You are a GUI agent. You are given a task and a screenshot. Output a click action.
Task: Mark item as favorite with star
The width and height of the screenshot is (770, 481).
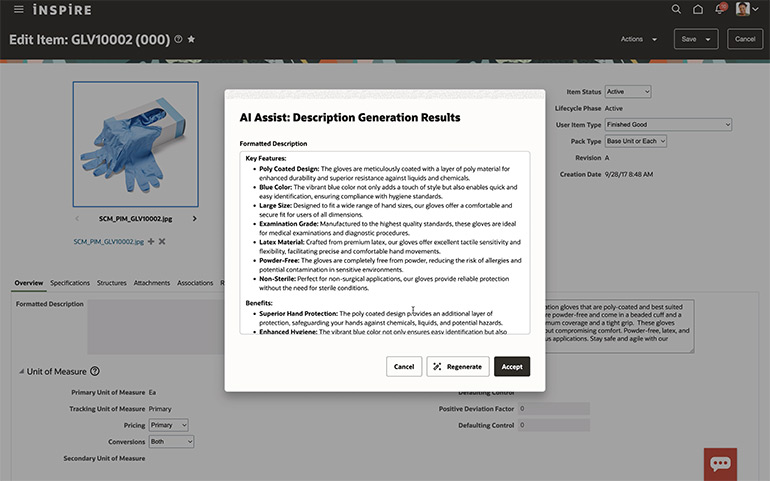[x=191, y=39]
